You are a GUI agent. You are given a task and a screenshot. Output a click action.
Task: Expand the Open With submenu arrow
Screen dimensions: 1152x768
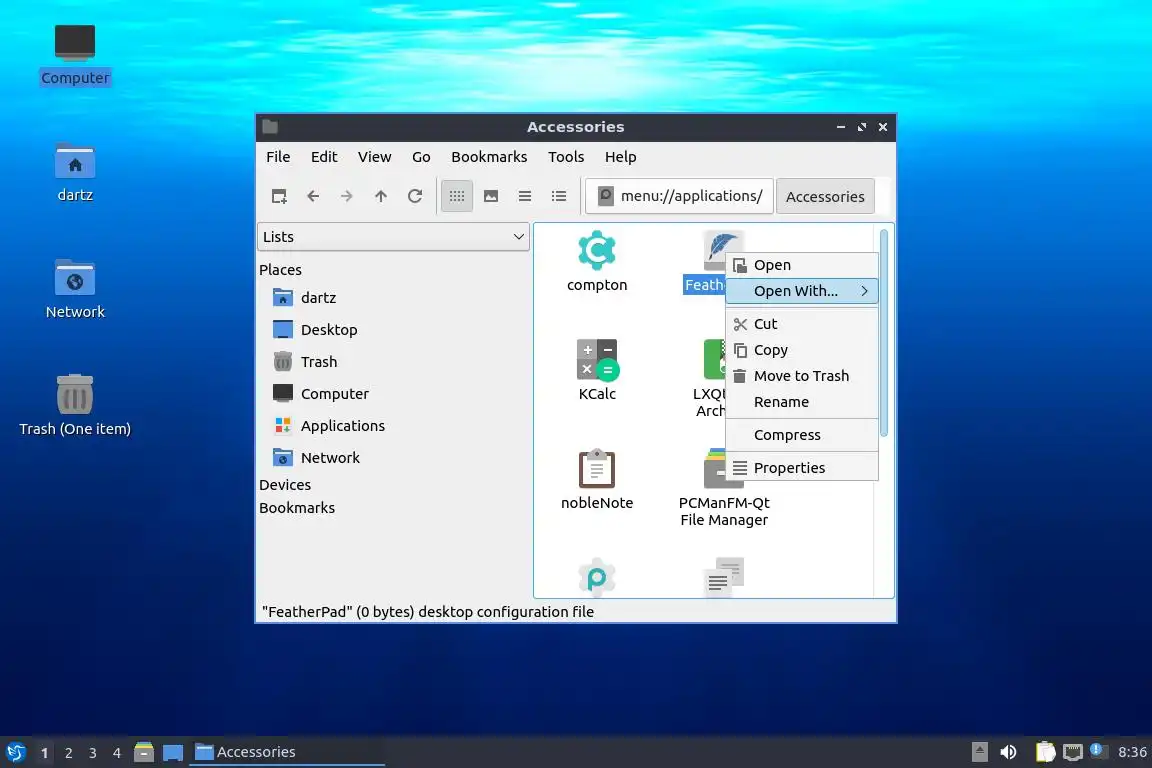coord(865,291)
